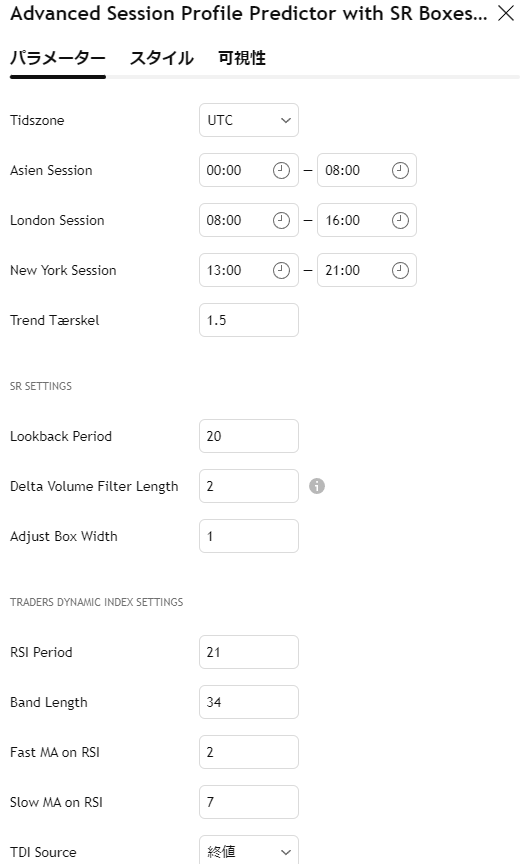Viewport: 526px width, 864px height.
Task: Click the Trend Tærskel value field
Action: point(249,320)
